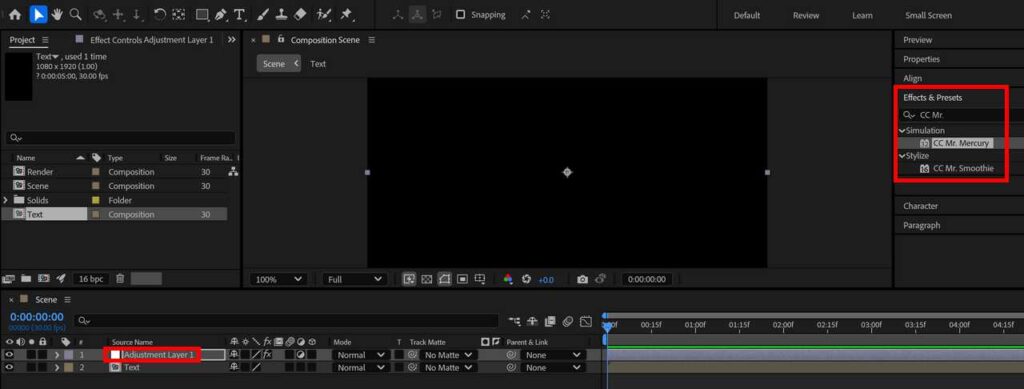The height and width of the screenshot is (389, 1024).
Task: Open Mode dropdown for Text layer
Action: click(x=360, y=367)
